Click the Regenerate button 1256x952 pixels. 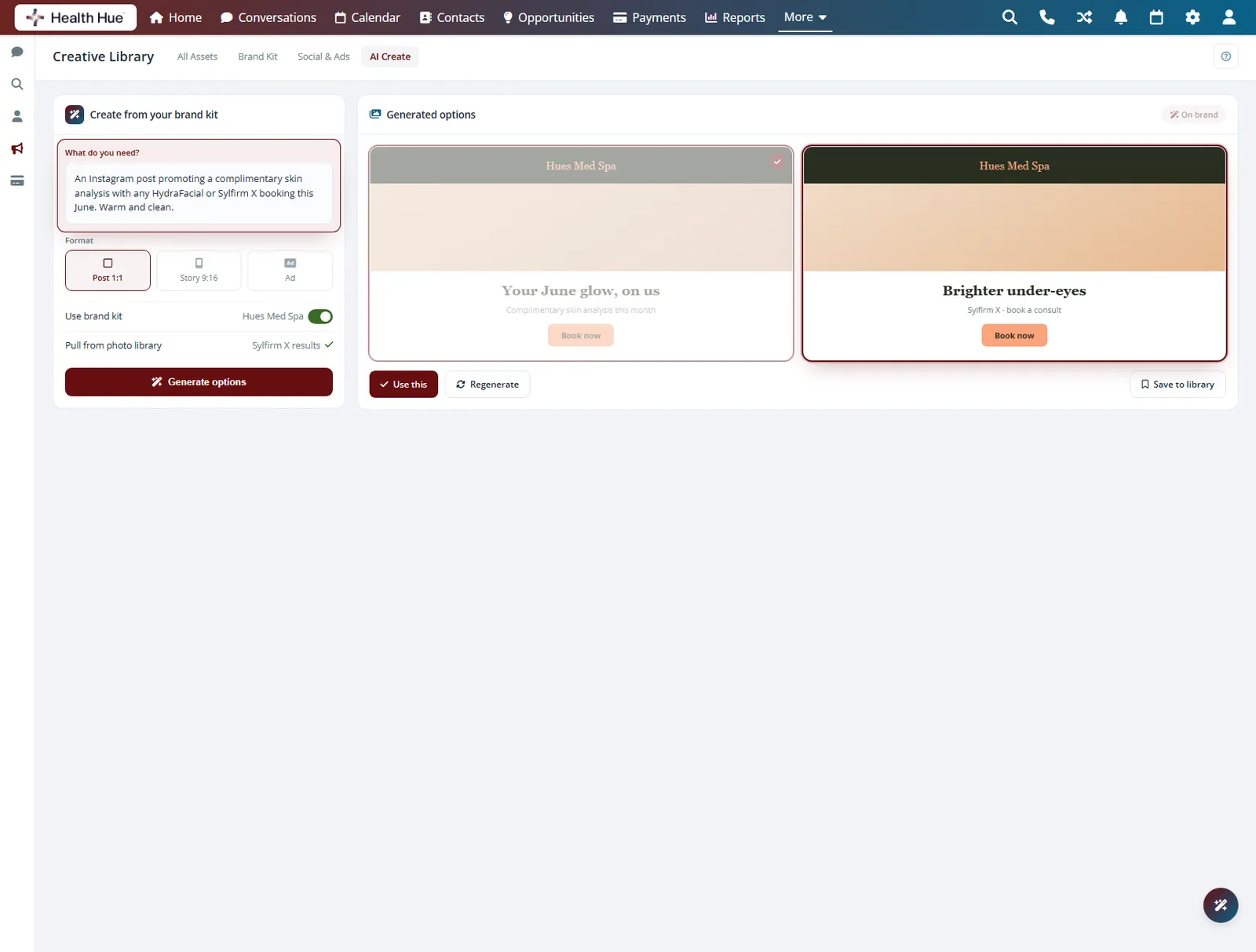[x=487, y=385]
